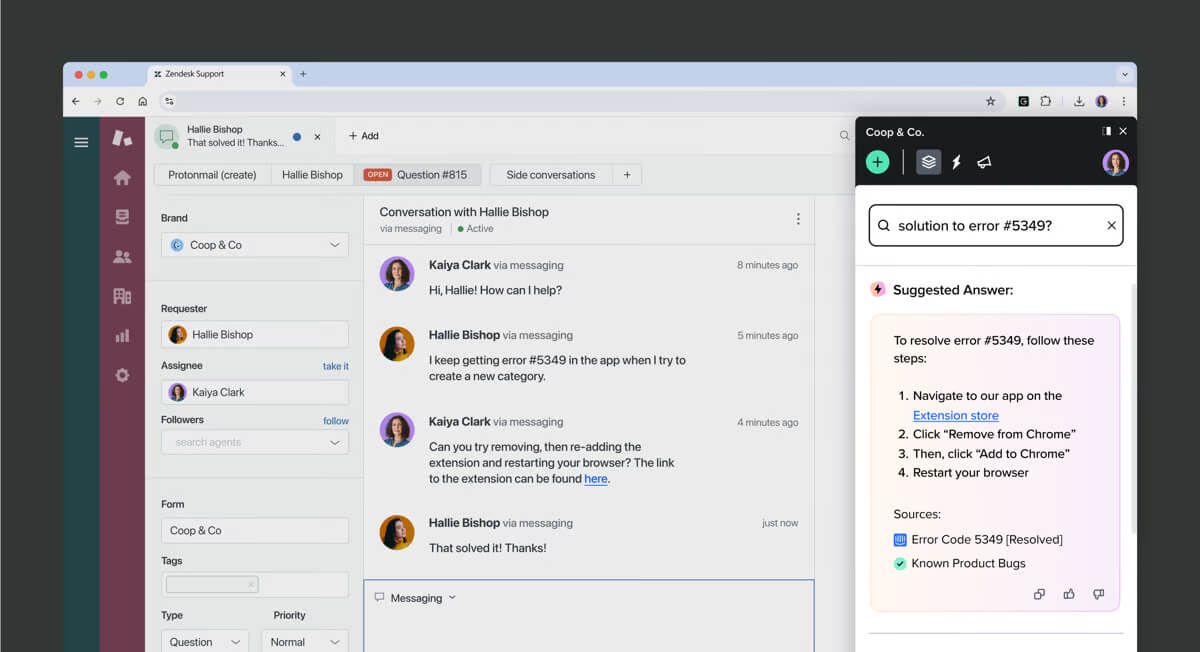Open Chrome downloads icon
The width and height of the screenshot is (1200, 652).
pos(1079,101)
